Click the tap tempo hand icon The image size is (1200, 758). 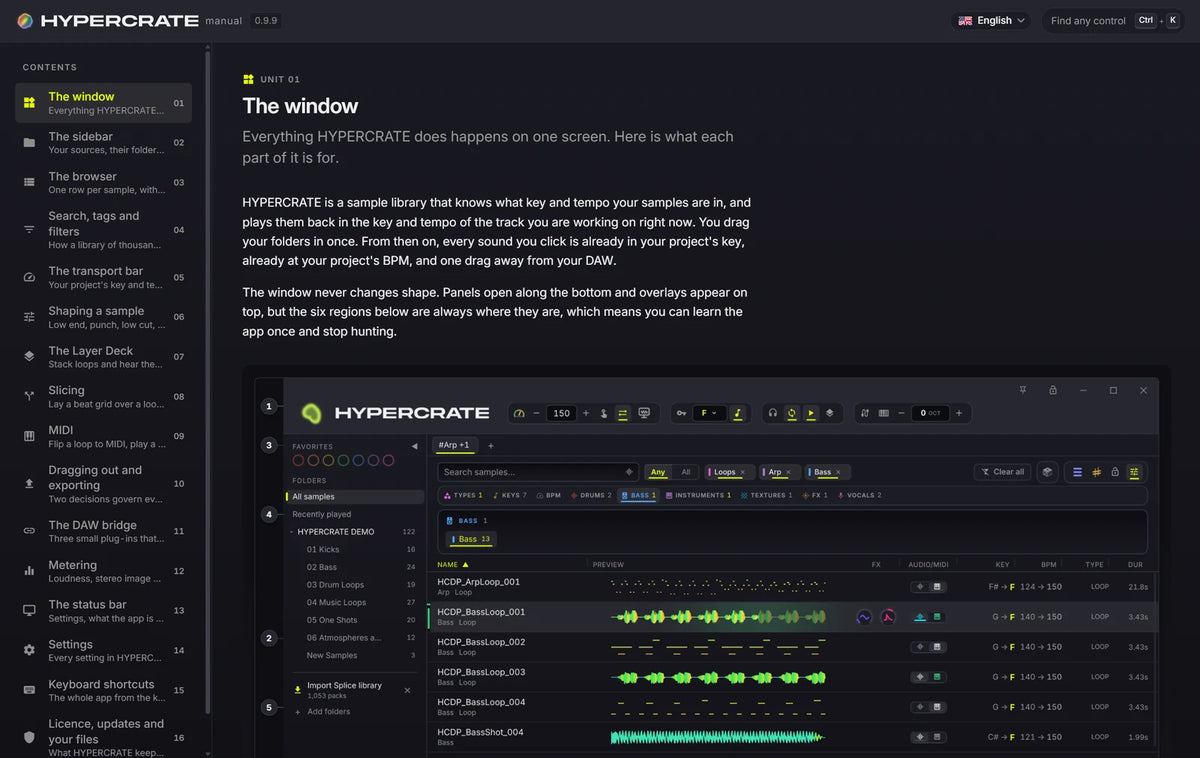[x=604, y=413]
